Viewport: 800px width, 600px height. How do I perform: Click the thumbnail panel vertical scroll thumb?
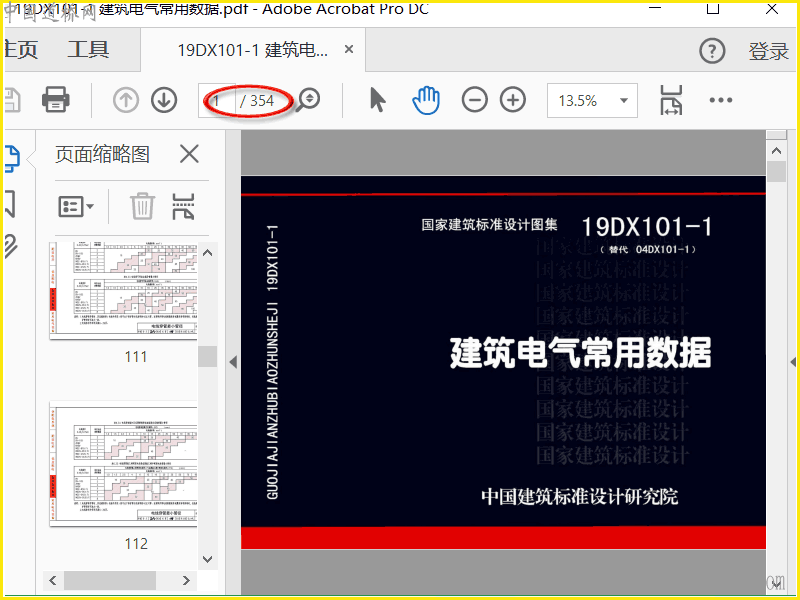pos(208,356)
